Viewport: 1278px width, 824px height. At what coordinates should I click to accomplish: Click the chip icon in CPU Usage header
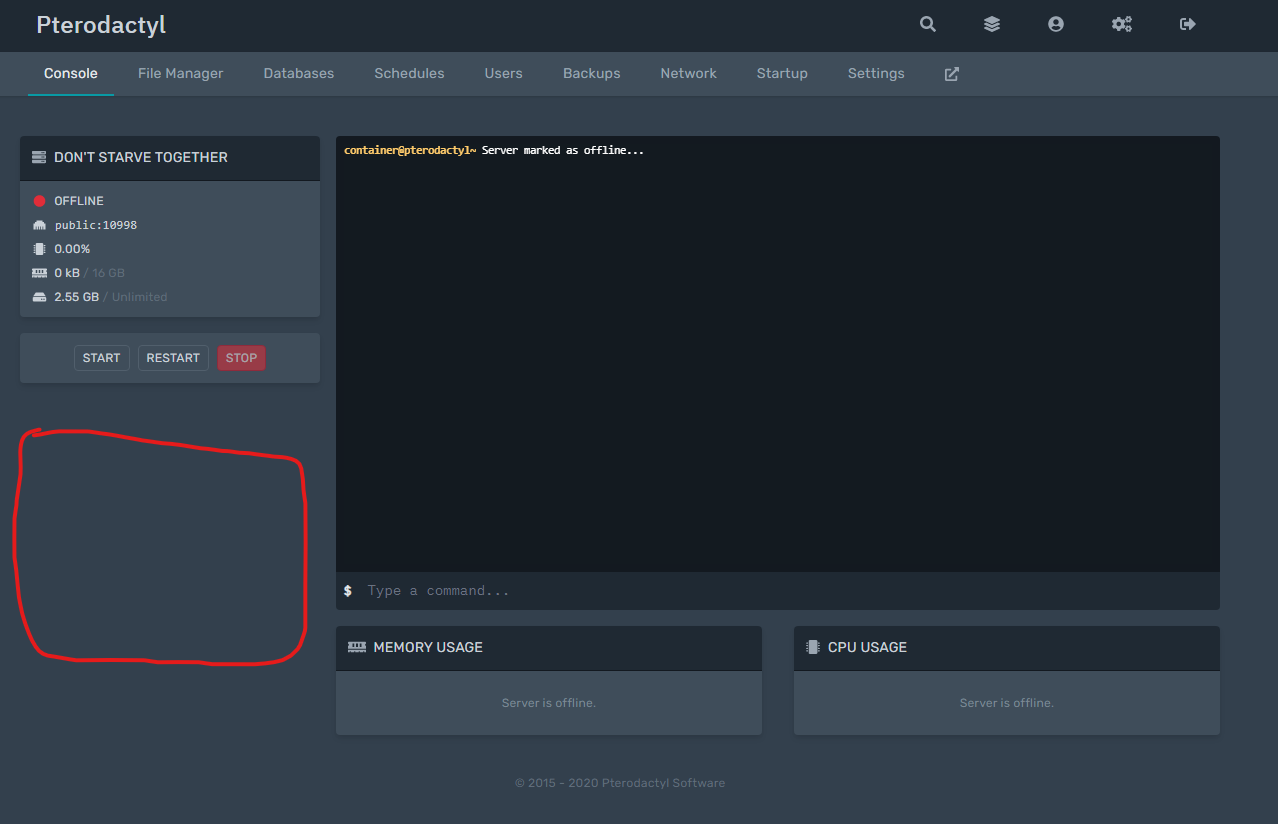pyautogui.click(x=813, y=647)
